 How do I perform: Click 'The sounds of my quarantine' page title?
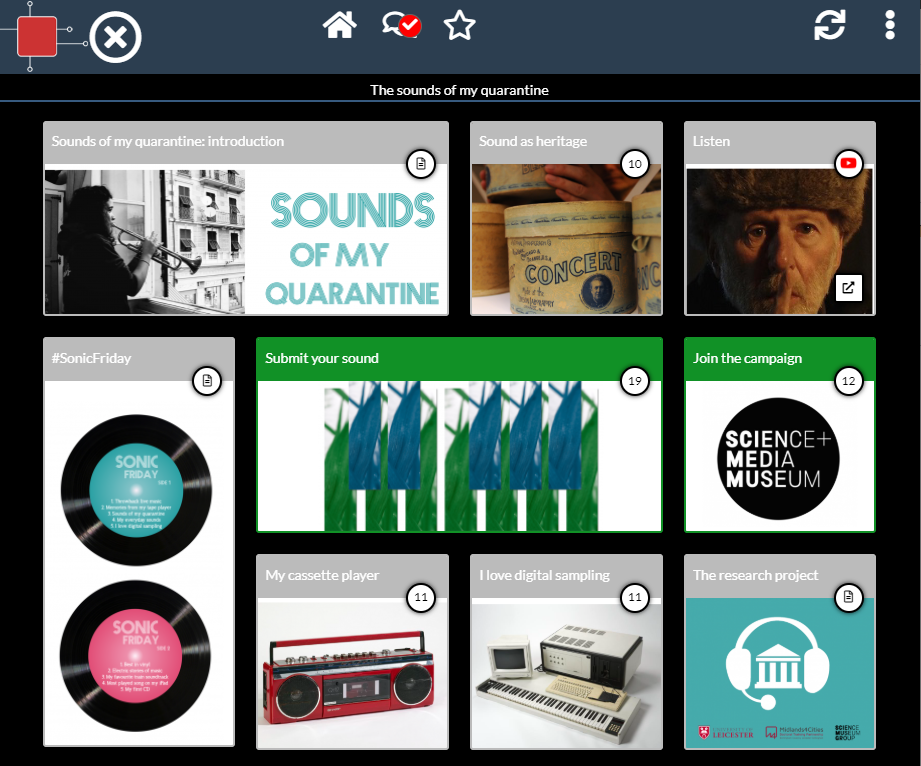[459, 90]
